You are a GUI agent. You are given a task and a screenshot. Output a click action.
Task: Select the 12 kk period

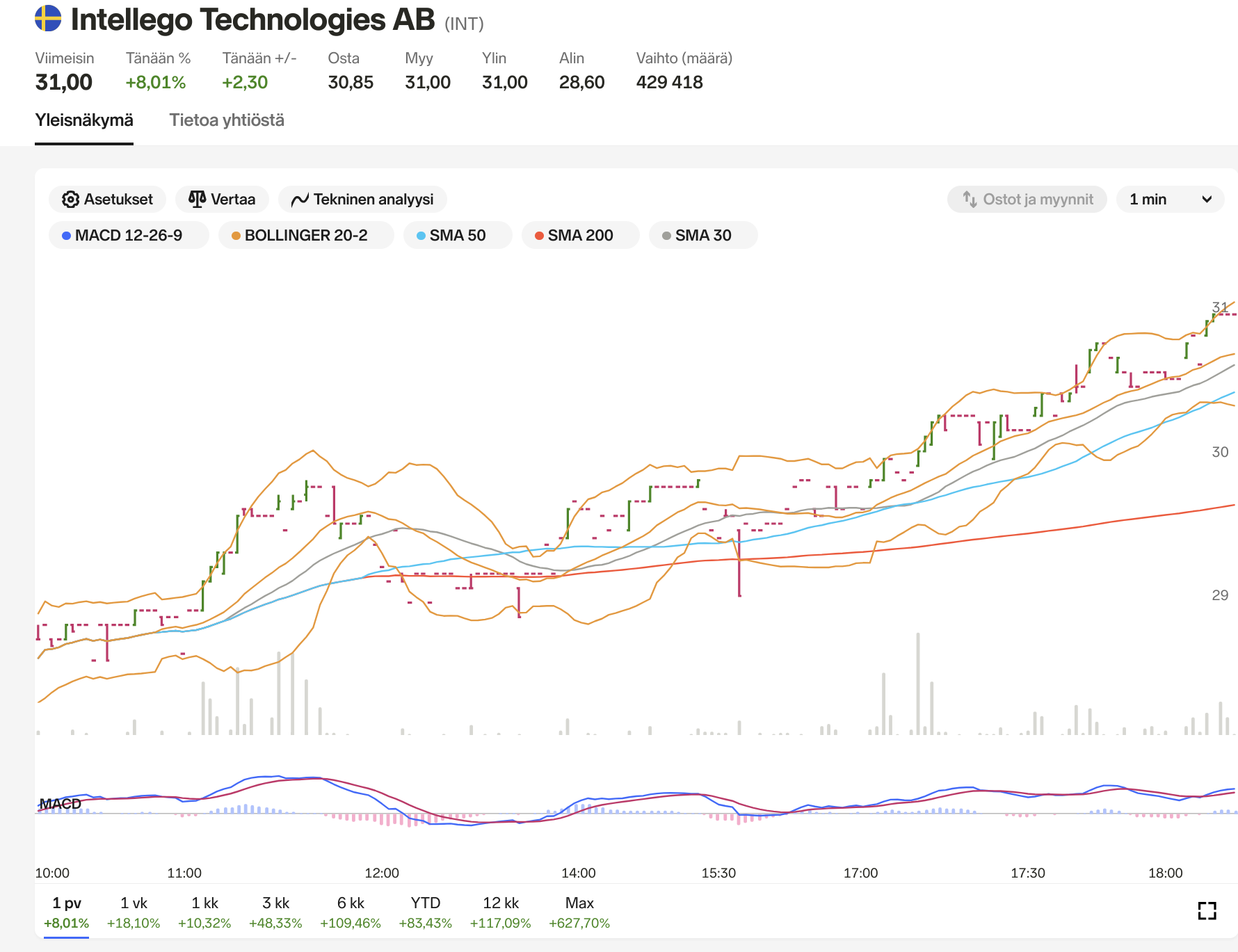pos(500,912)
